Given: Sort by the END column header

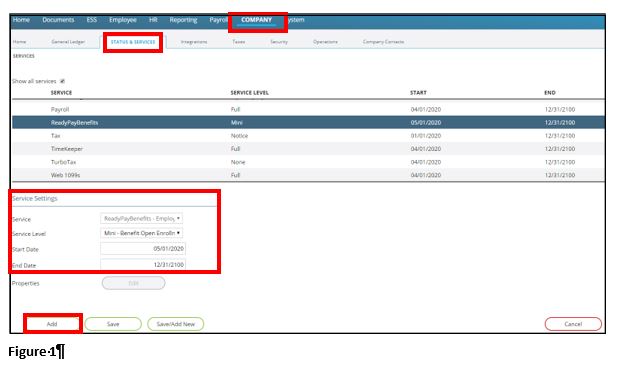Looking at the screenshot, I should click(549, 93).
